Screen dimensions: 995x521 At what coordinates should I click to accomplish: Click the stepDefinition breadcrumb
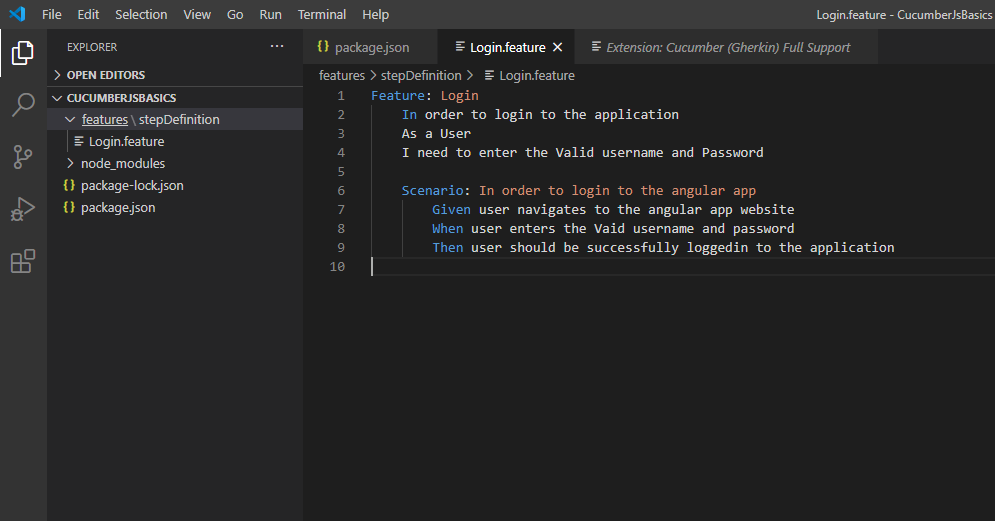pyautogui.click(x=421, y=76)
